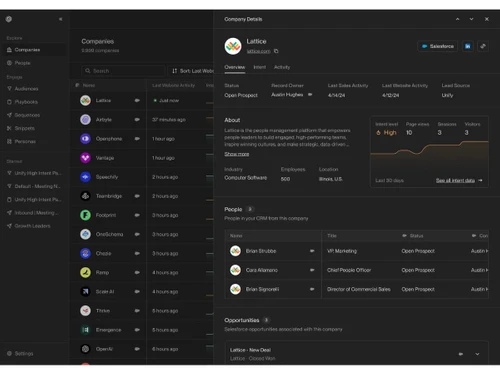Click the Scale AI logo icon

[x=85, y=292]
